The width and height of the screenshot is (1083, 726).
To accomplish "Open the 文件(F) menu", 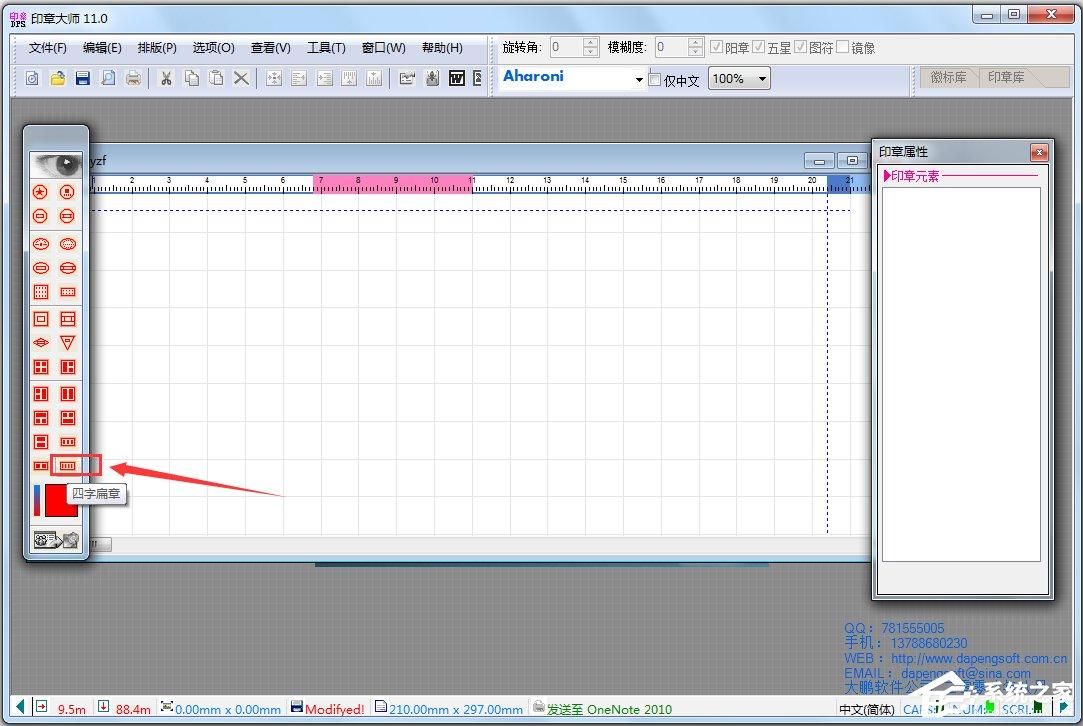I will 48,48.
